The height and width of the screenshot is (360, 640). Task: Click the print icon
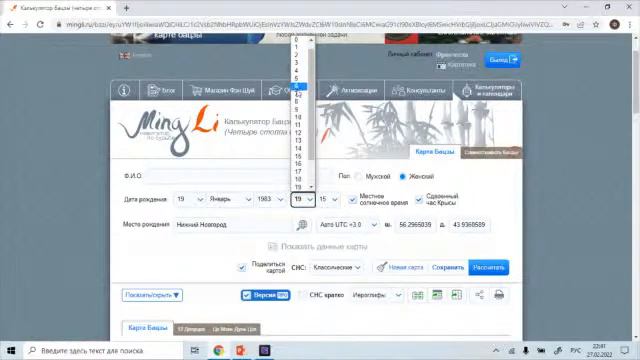(x=499, y=294)
